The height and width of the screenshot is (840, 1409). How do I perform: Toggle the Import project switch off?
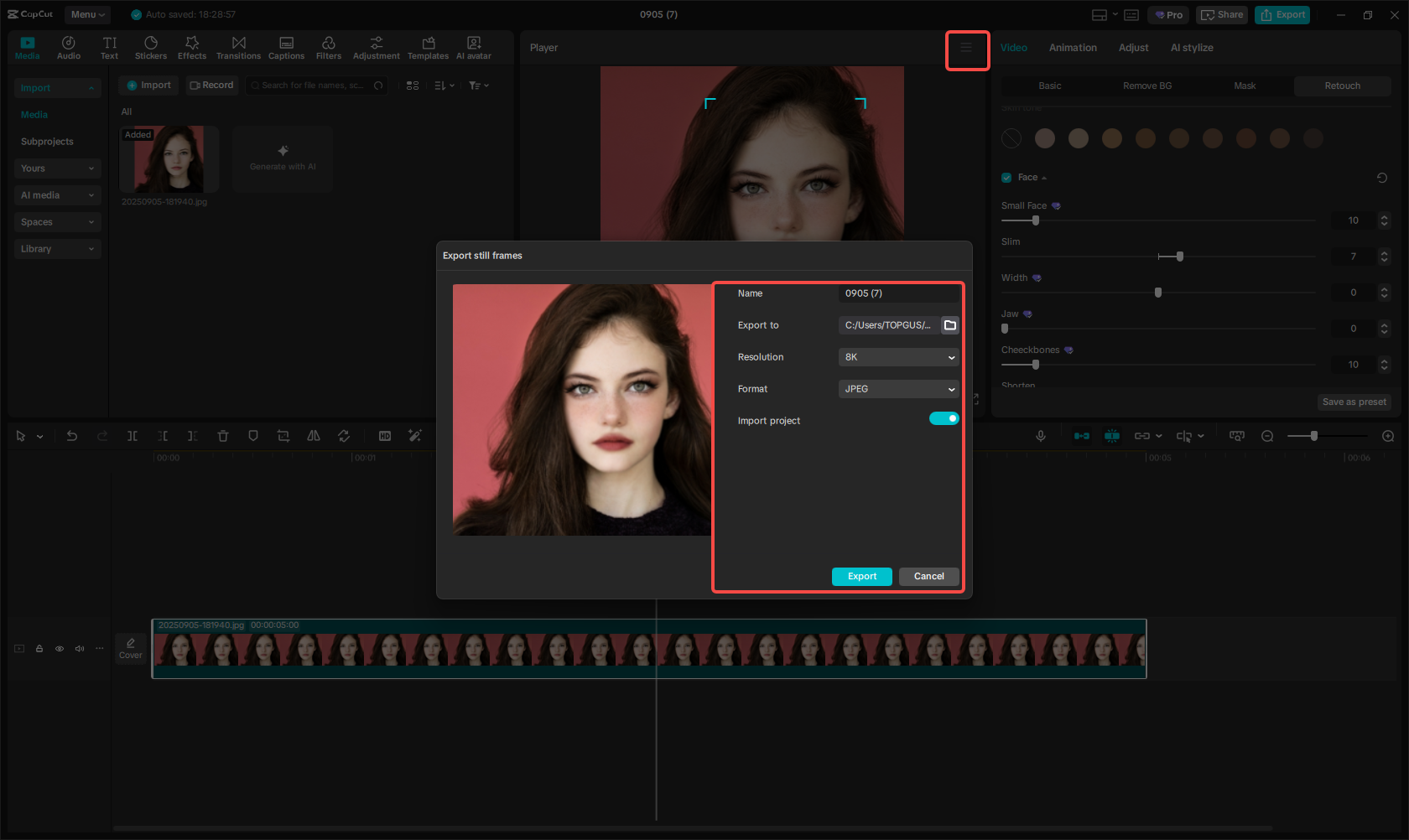click(944, 419)
